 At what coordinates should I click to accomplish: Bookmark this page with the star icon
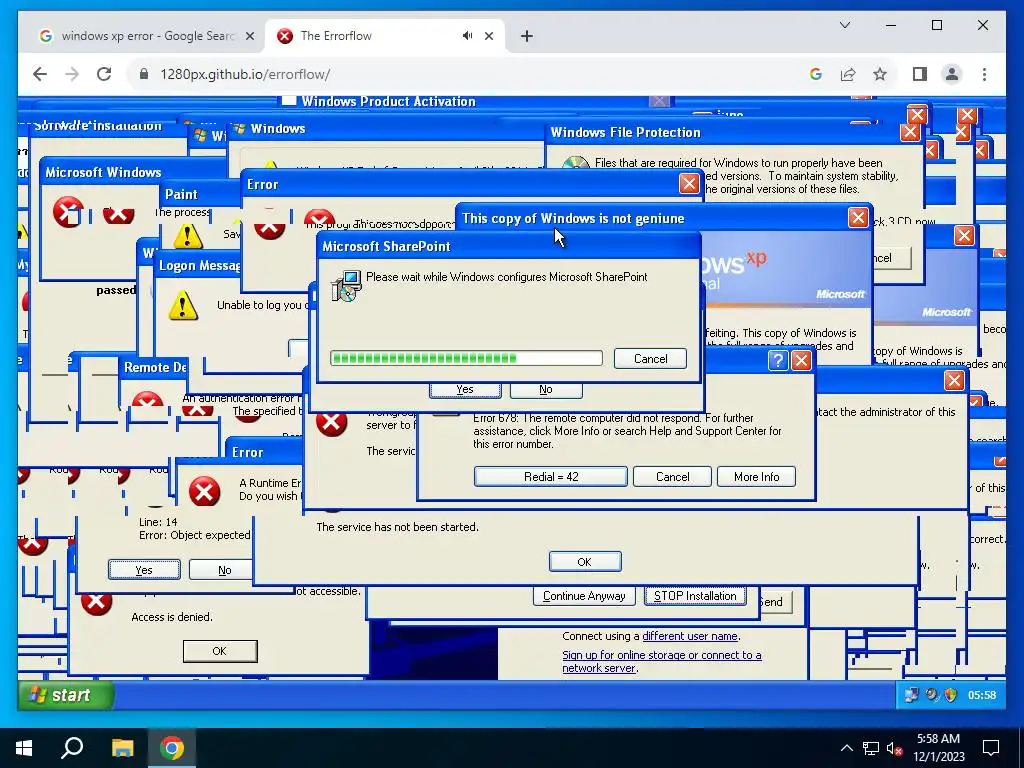880,74
